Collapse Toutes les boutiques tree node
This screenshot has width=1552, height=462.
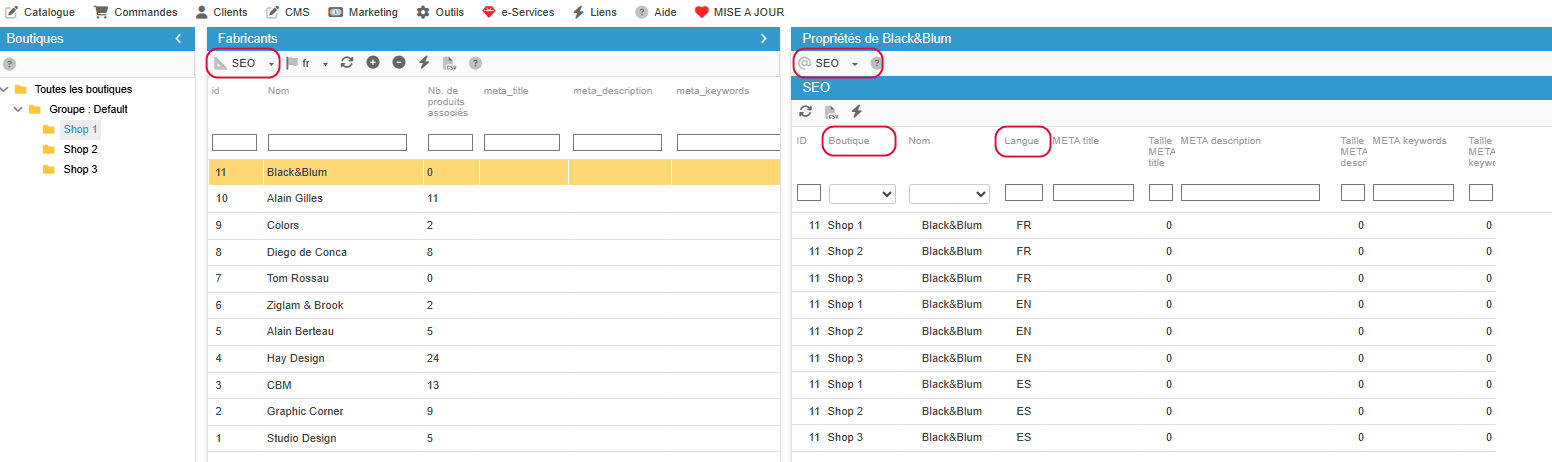pyautogui.click(x=6, y=89)
